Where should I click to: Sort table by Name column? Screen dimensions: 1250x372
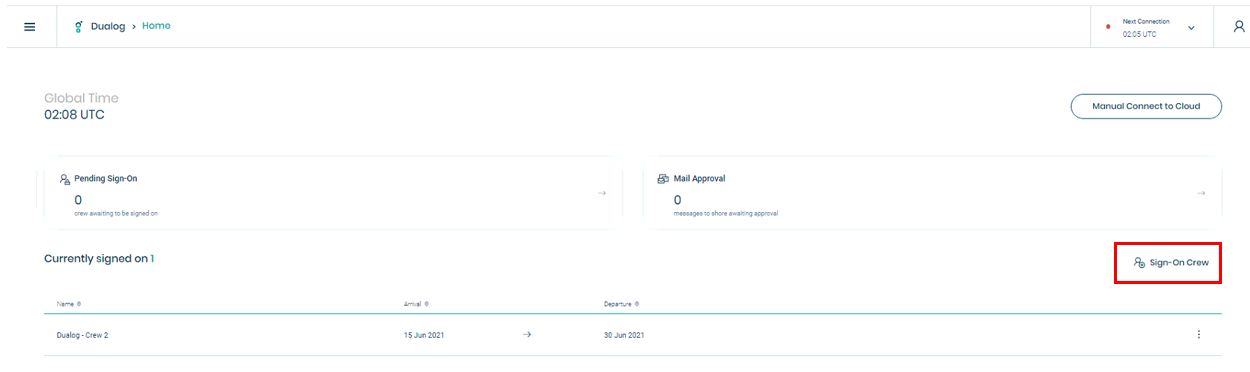coord(69,303)
